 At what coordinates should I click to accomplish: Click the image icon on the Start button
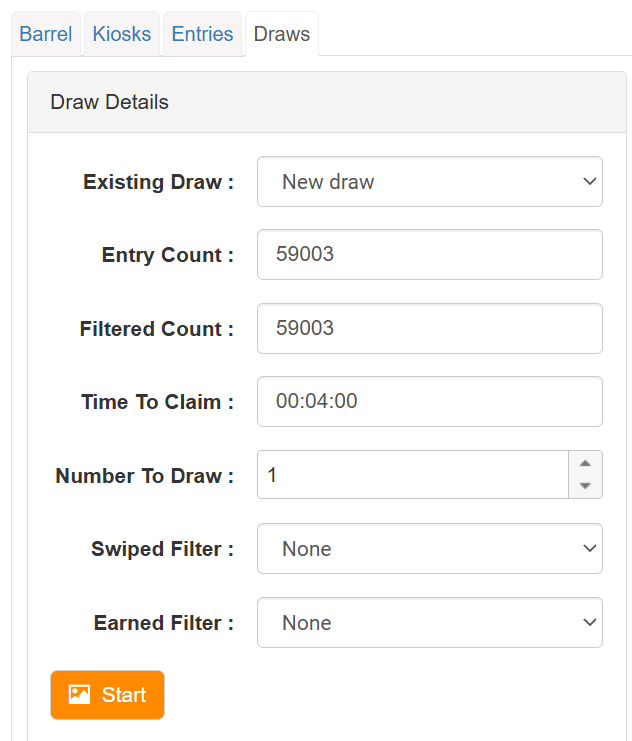[x=79, y=695]
